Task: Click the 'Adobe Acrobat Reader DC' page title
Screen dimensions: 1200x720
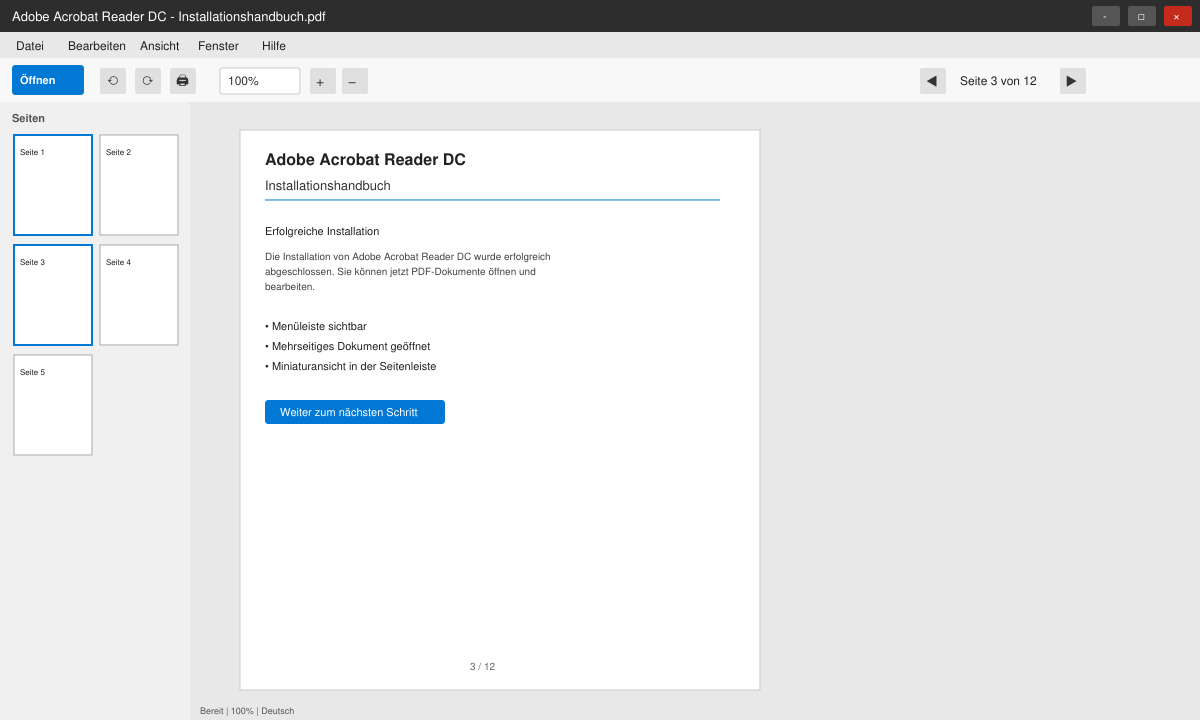Action: pos(365,160)
